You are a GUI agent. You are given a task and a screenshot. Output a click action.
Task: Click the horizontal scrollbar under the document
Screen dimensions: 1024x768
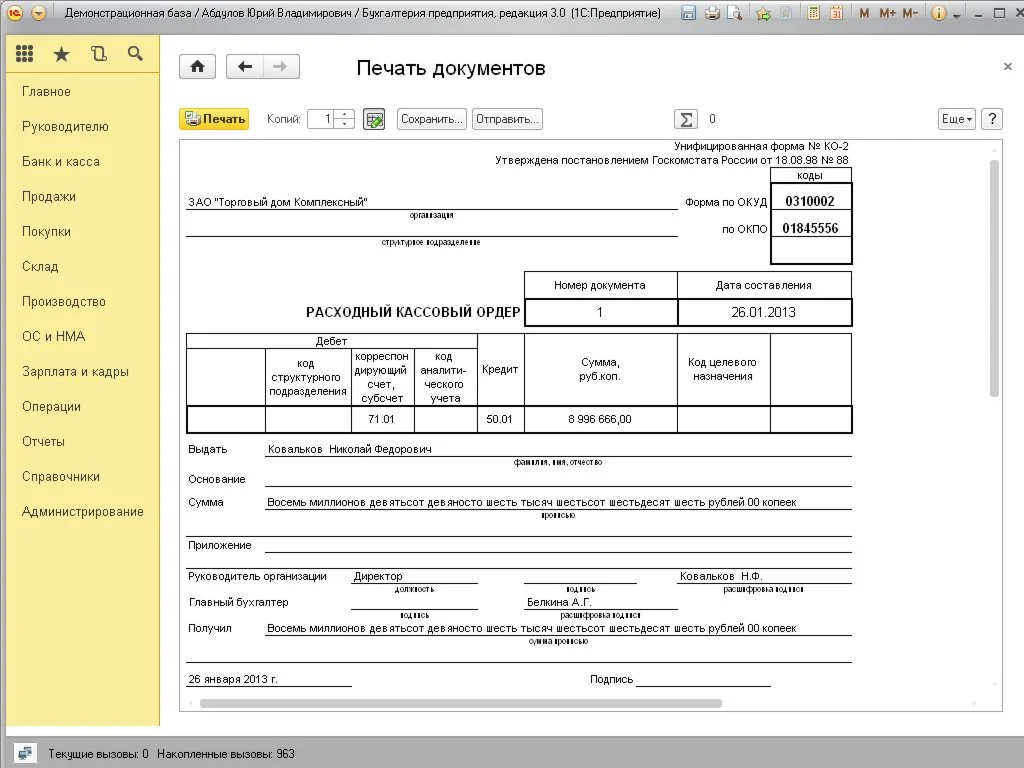tap(460, 703)
